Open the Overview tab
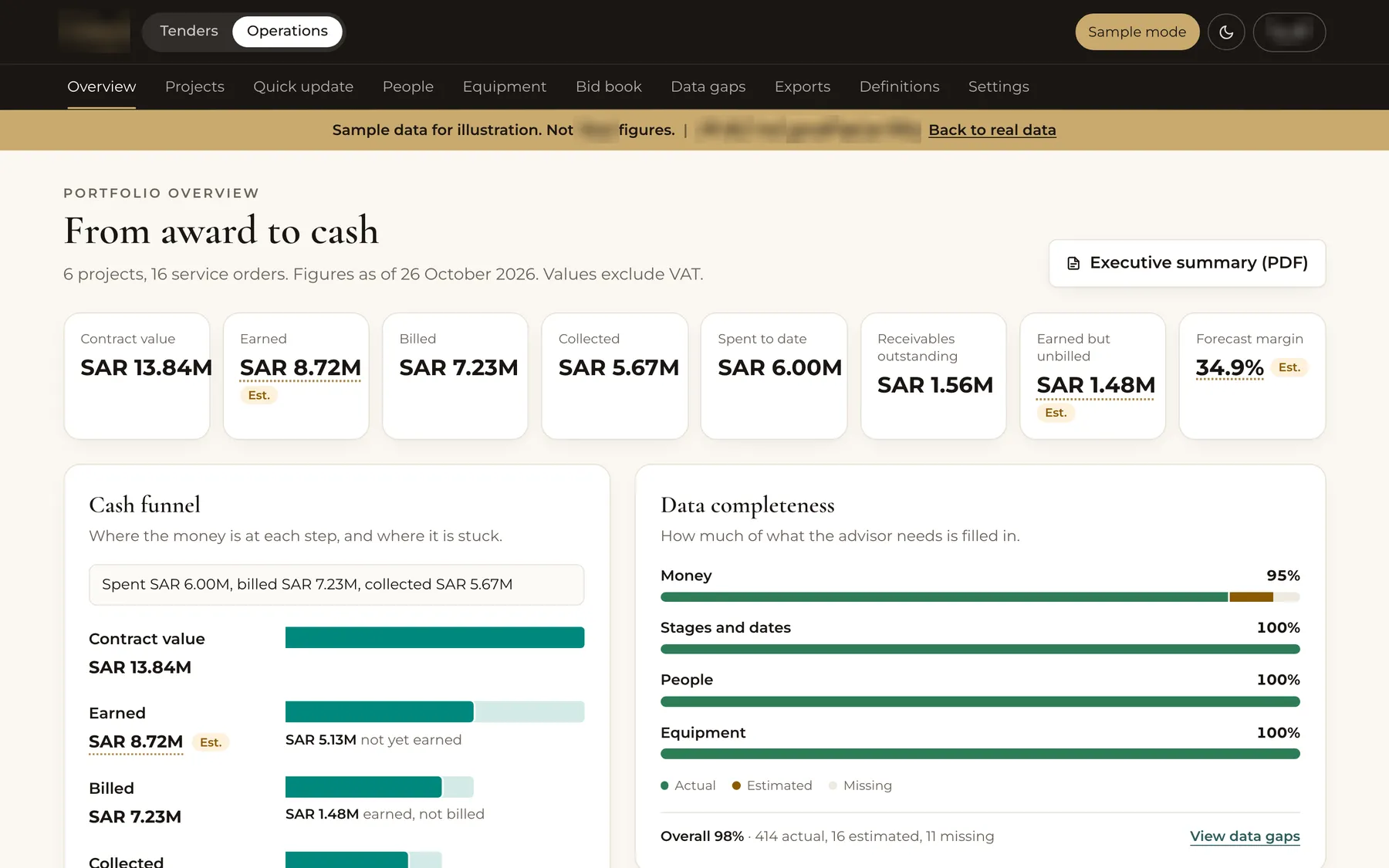Image resolution: width=1389 pixels, height=868 pixels. click(x=102, y=86)
